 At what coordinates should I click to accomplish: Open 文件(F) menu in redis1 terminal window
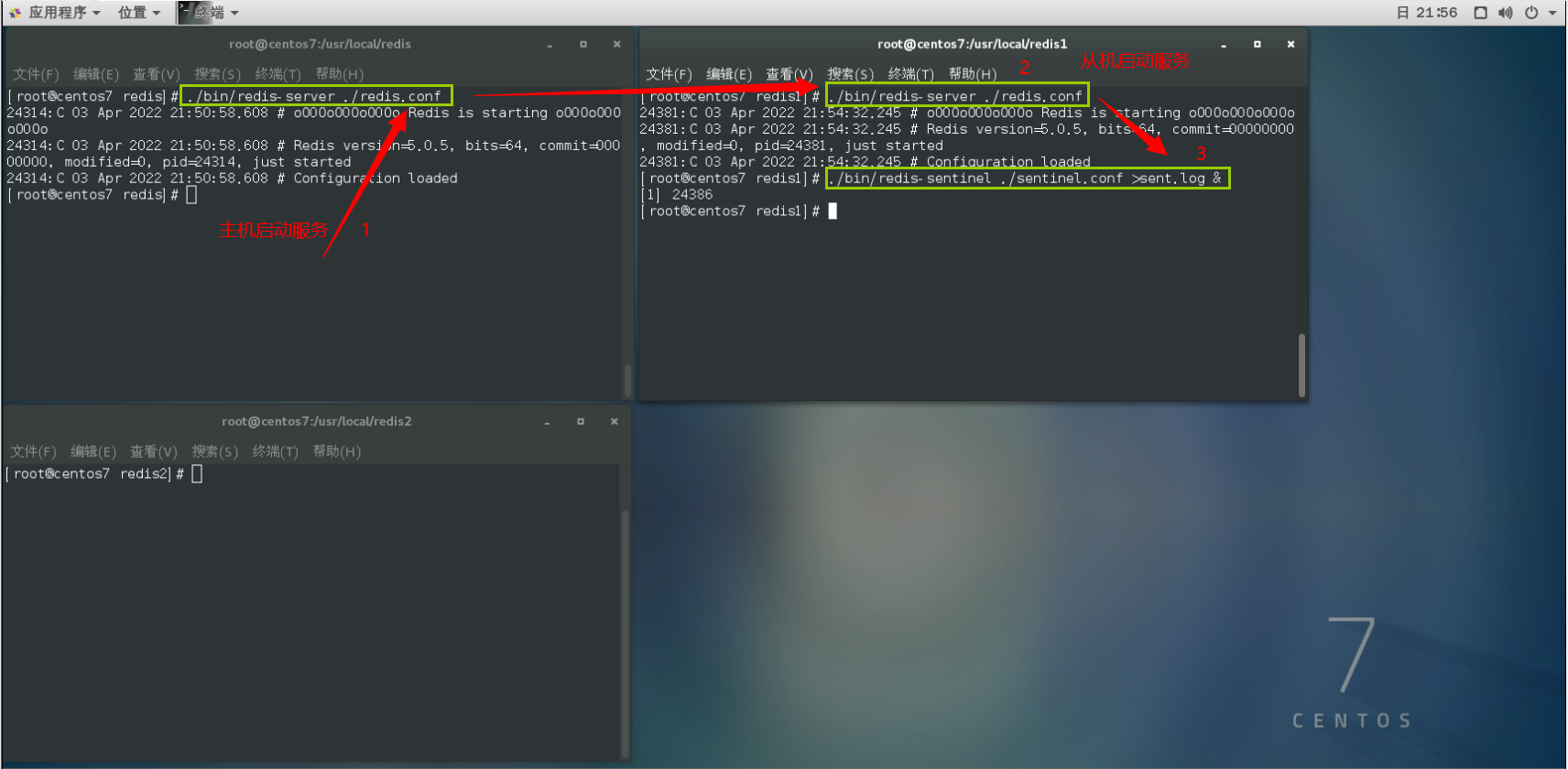pyautogui.click(x=669, y=74)
